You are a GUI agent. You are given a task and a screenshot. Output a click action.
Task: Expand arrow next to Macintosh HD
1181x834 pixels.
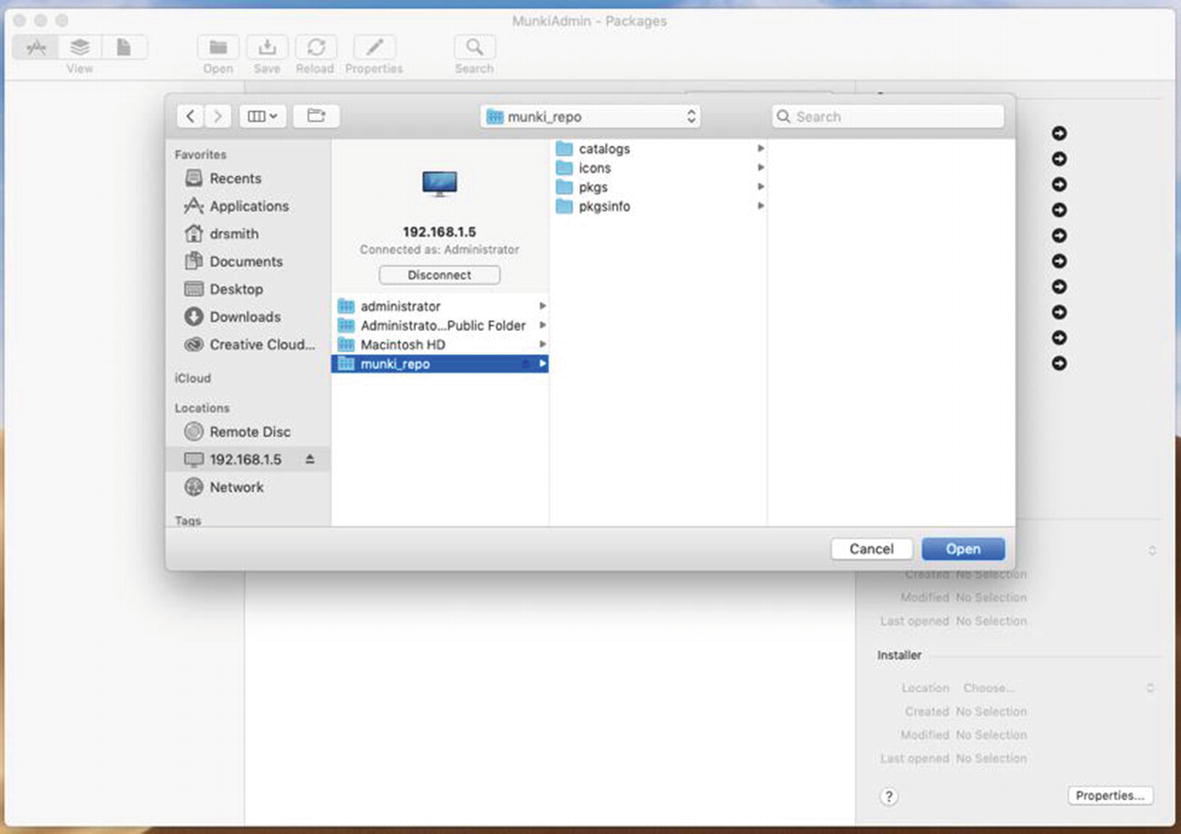pyautogui.click(x=542, y=344)
